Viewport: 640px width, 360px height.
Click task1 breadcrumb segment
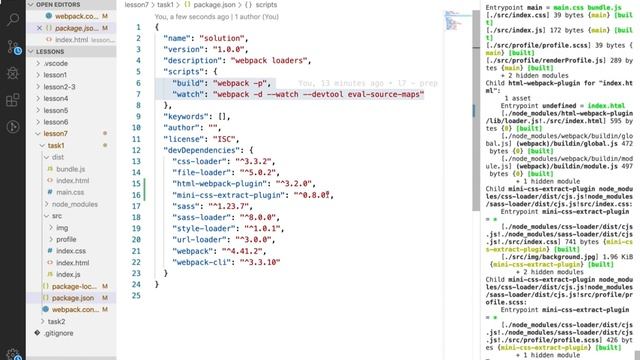pos(165,5)
